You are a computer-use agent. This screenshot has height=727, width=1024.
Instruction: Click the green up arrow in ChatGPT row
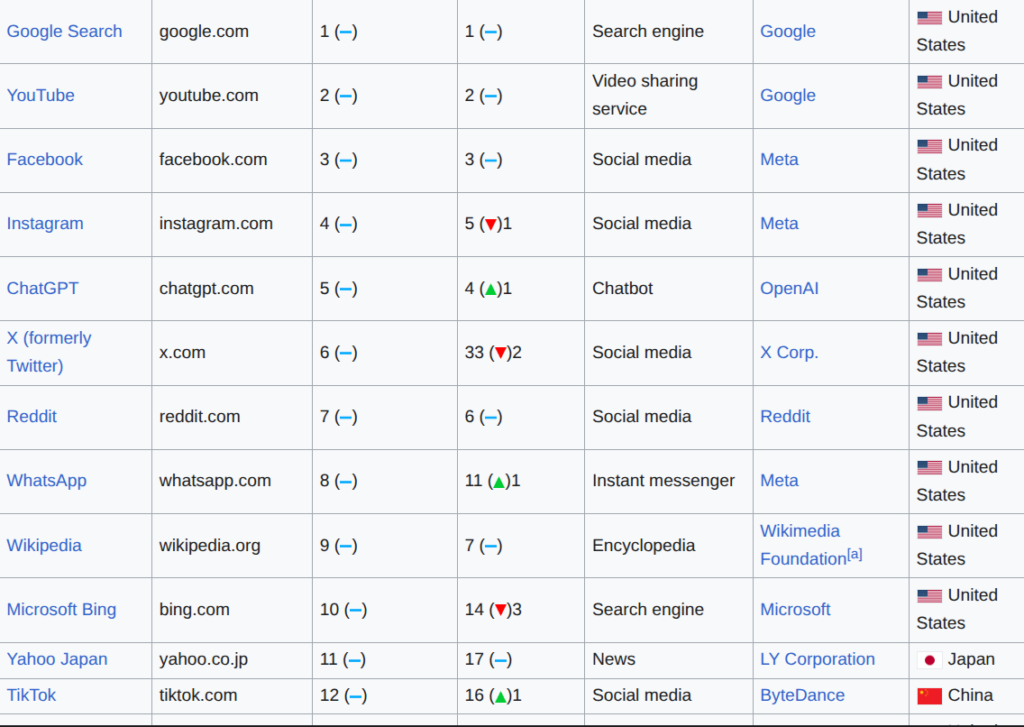click(490, 289)
